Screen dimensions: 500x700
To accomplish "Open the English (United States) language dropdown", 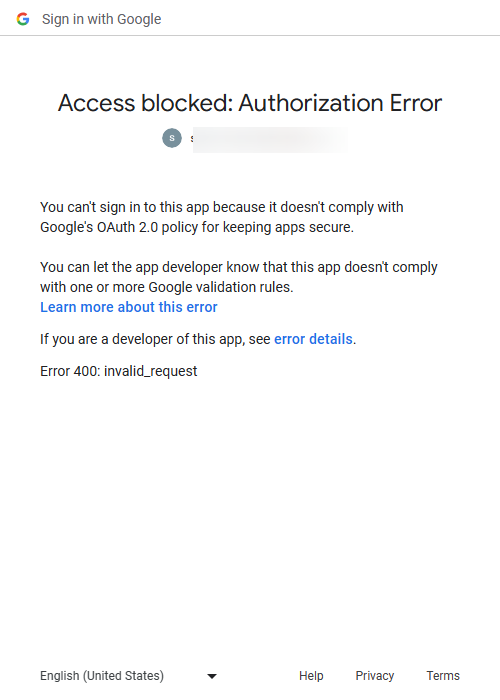I will tap(129, 676).
